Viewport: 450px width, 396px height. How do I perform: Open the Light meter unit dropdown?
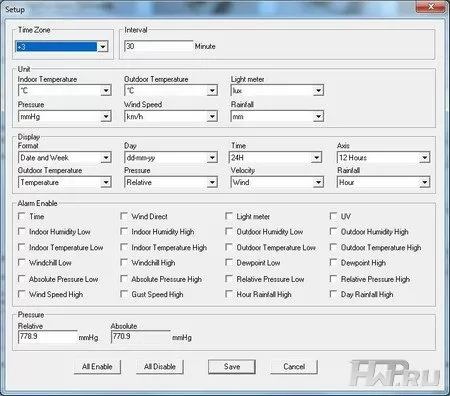[x=277, y=90]
